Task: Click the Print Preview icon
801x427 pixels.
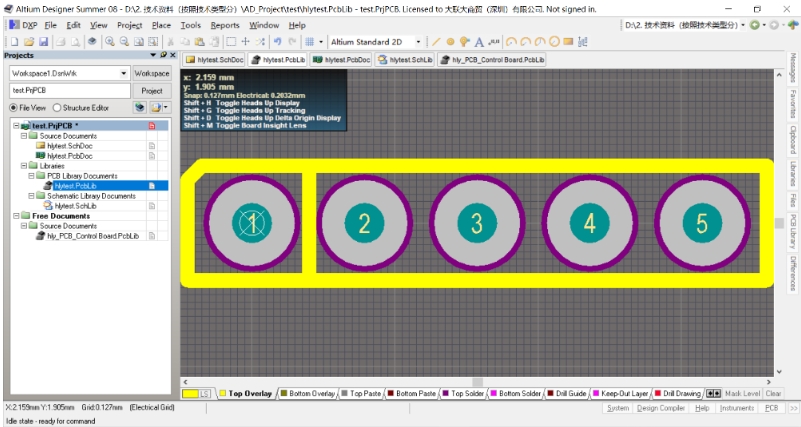Action: (75, 42)
